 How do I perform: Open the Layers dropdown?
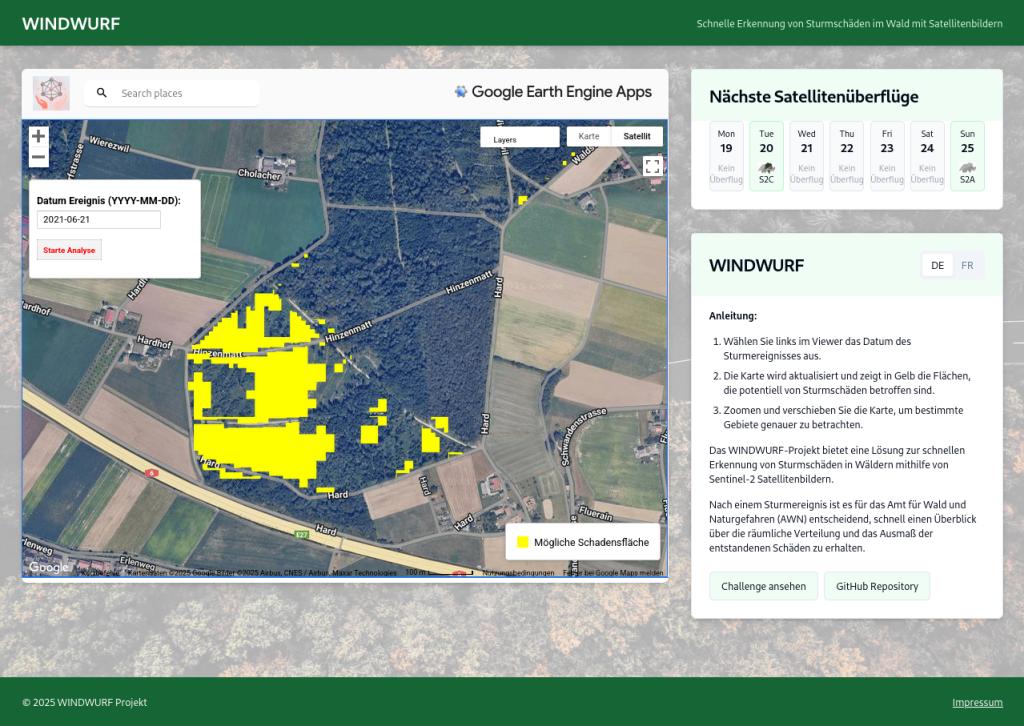520,137
